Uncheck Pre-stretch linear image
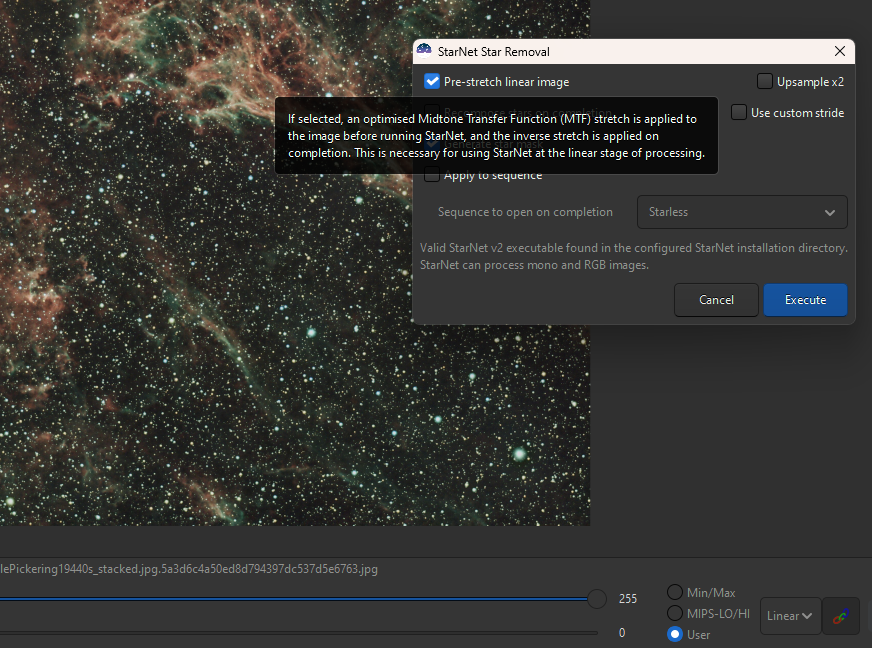 pos(432,82)
